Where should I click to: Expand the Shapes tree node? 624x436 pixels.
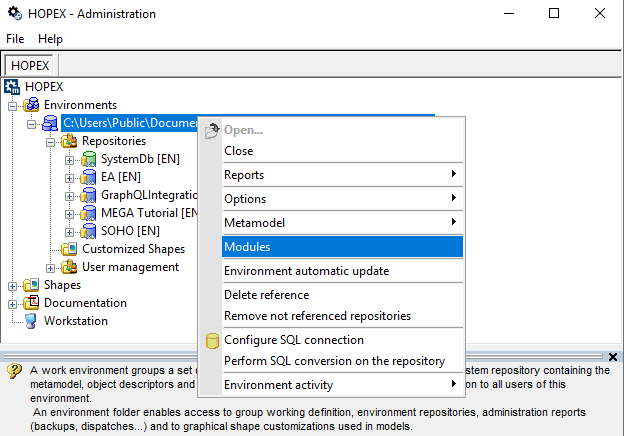pyautogui.click(x=13, y=285)
